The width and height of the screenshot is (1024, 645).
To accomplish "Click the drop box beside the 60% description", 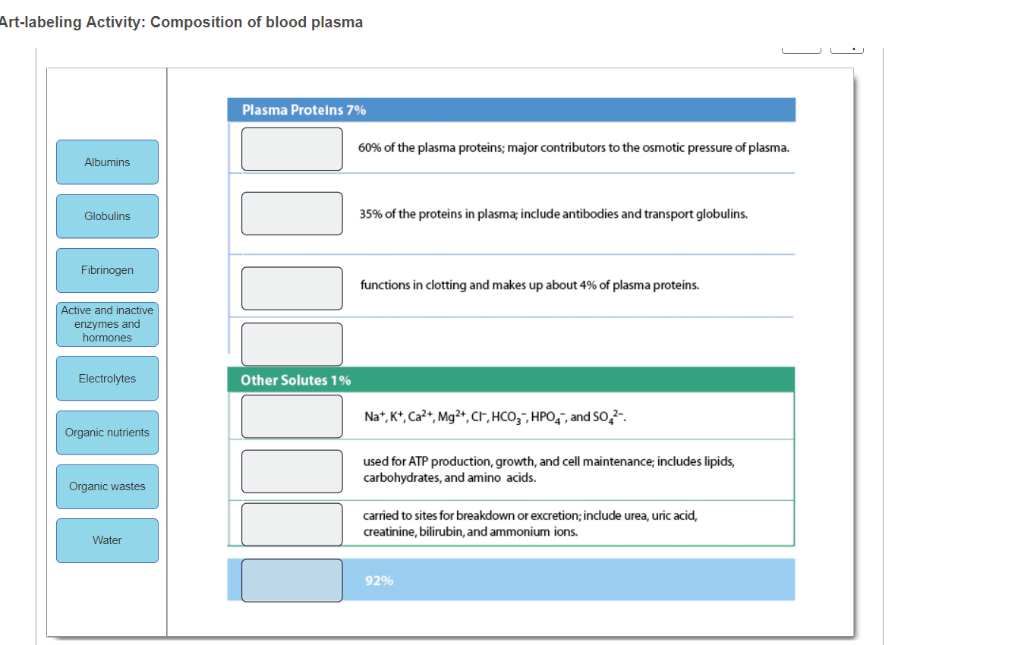I will point(291,148).
